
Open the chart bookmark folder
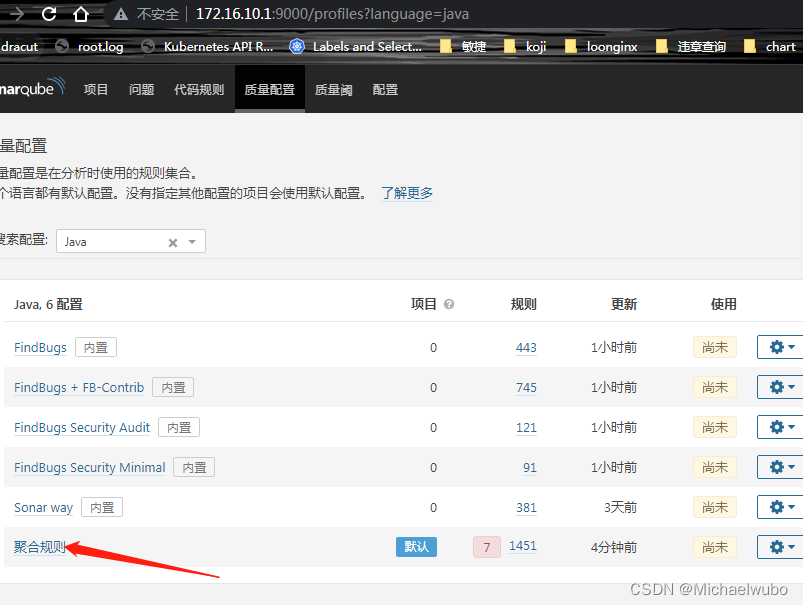point(769,47)
